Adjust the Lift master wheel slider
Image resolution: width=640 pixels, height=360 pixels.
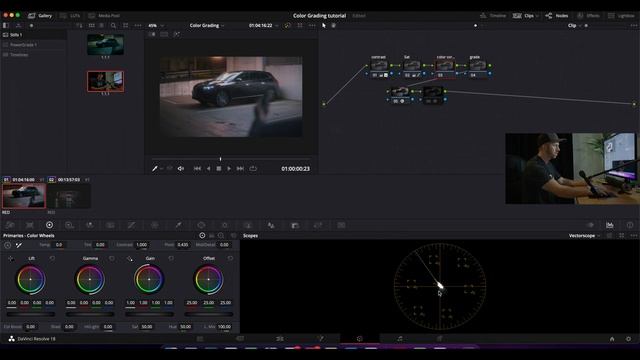[31, 314]
